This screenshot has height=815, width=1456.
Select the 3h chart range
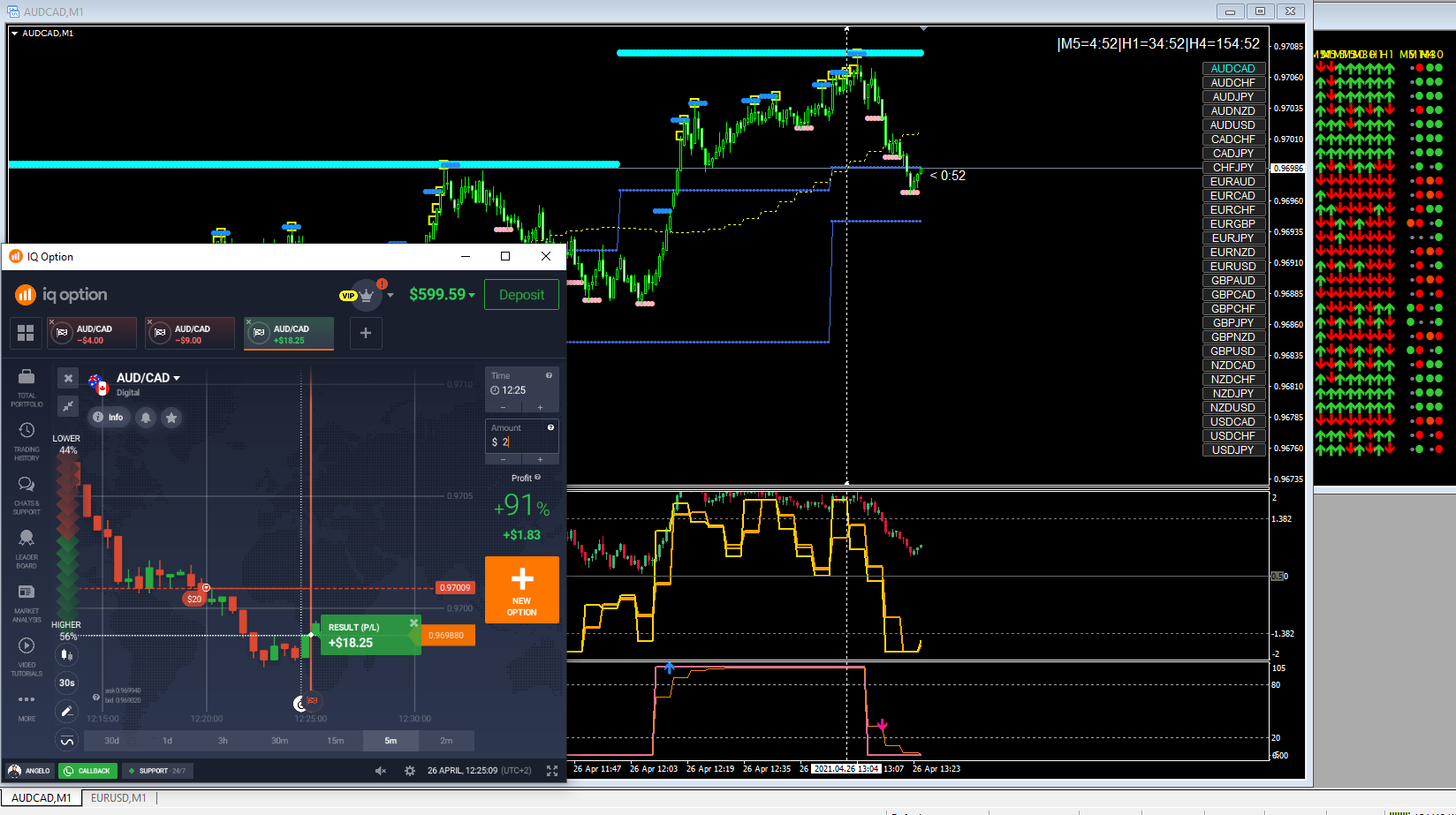click(x=224, y=741)
